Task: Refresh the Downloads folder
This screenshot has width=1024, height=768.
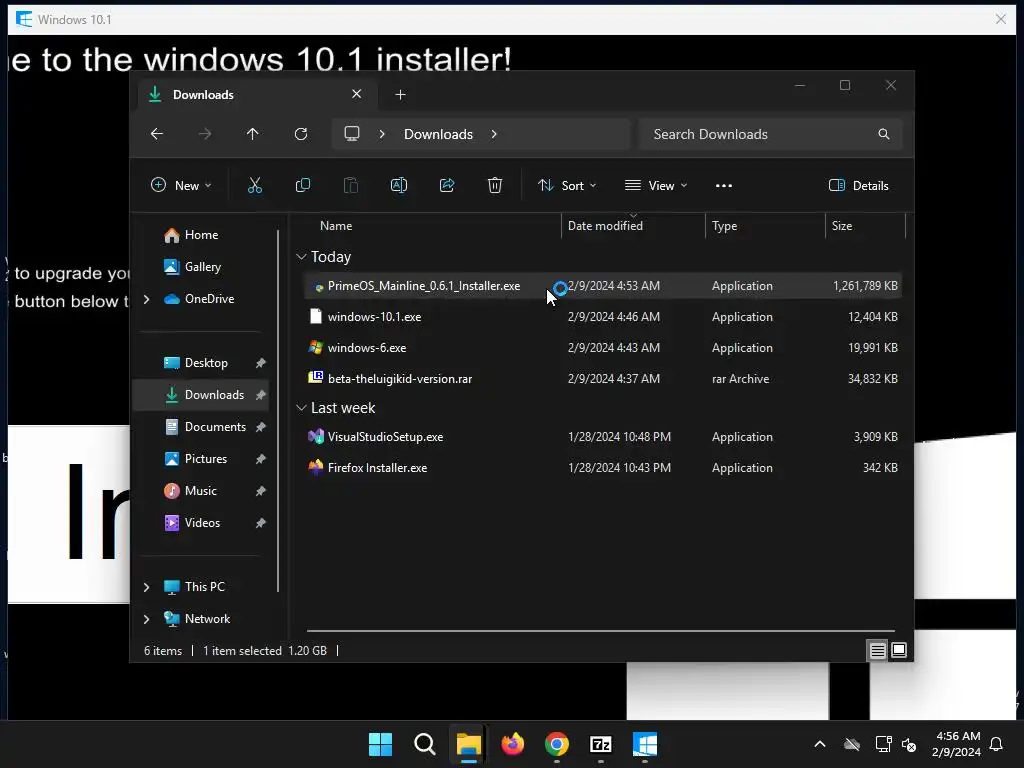Action: (x=301, y=134)
